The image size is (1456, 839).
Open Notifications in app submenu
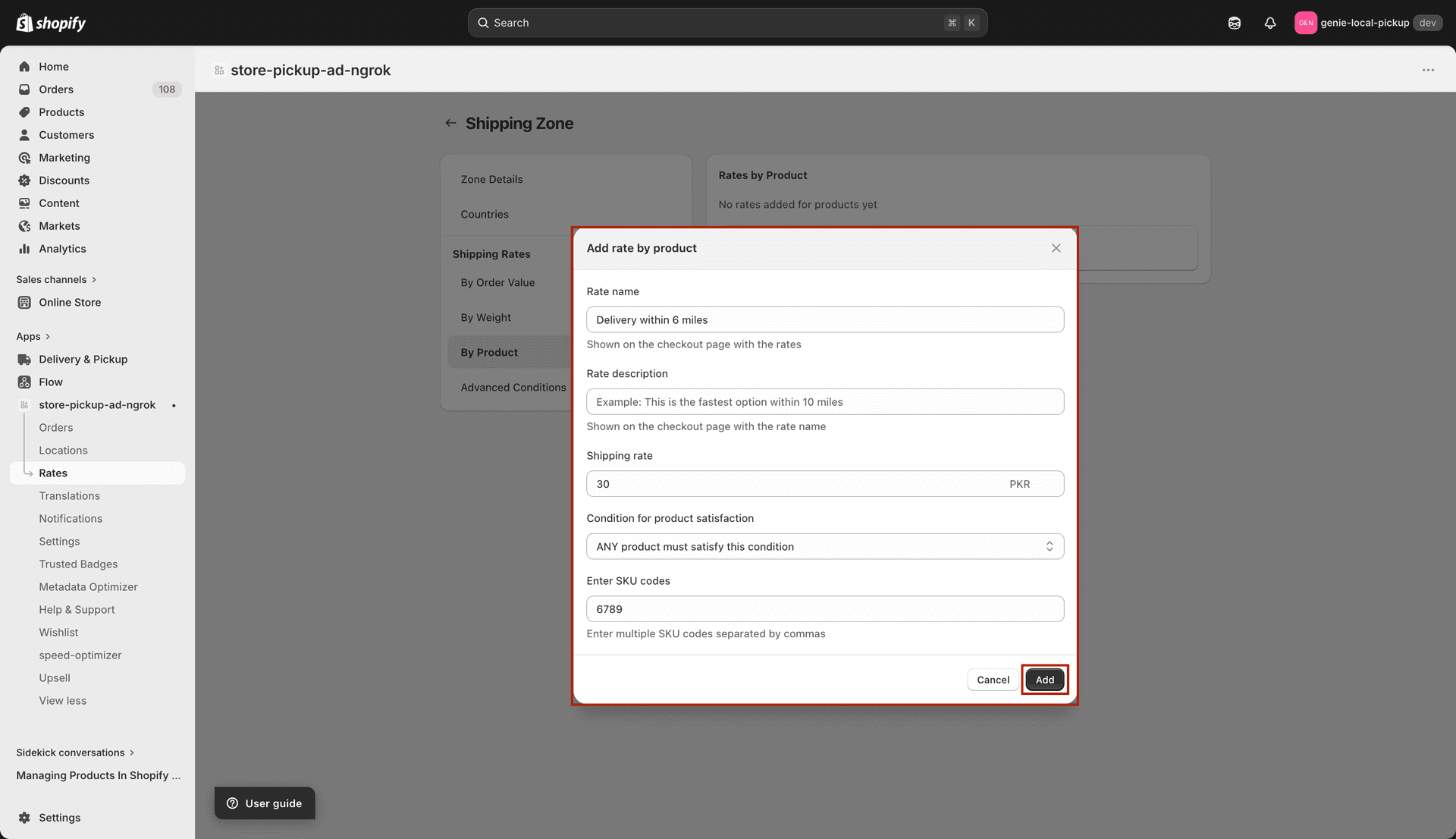[x=71, y=519]
